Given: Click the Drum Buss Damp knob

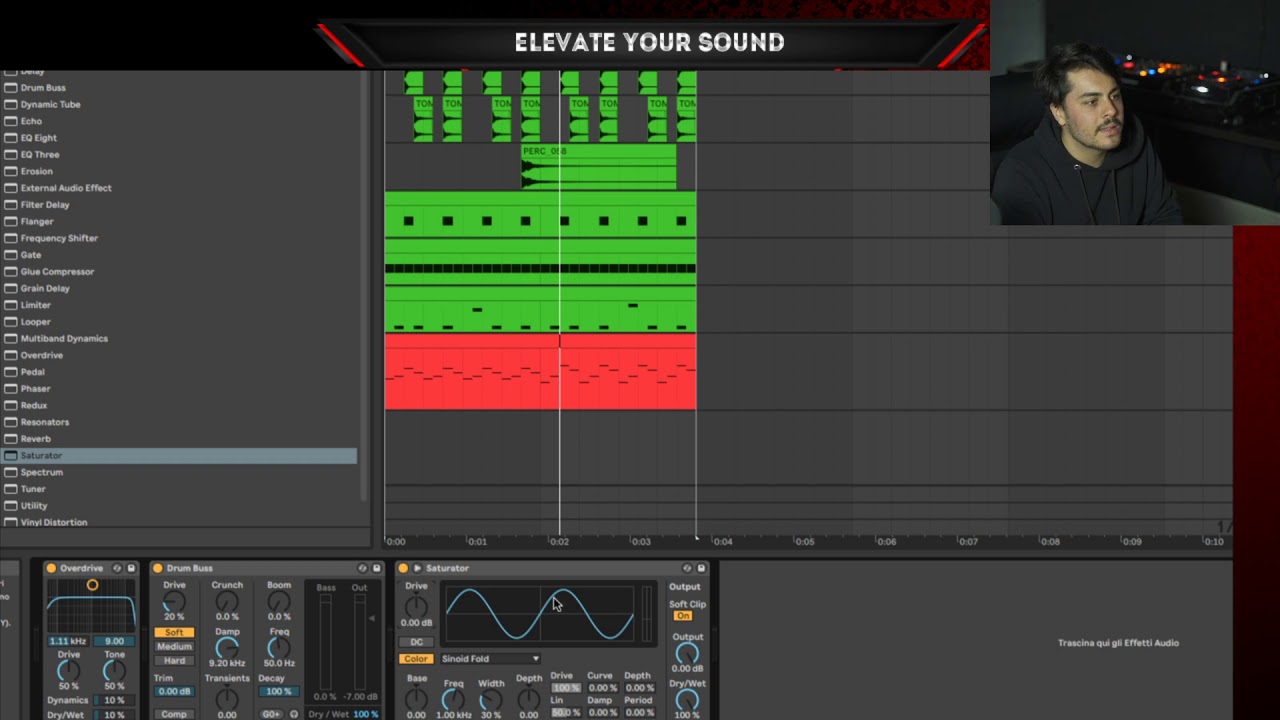Looking at the screenshot, I should pyautogui.click(x=227, y=648).
